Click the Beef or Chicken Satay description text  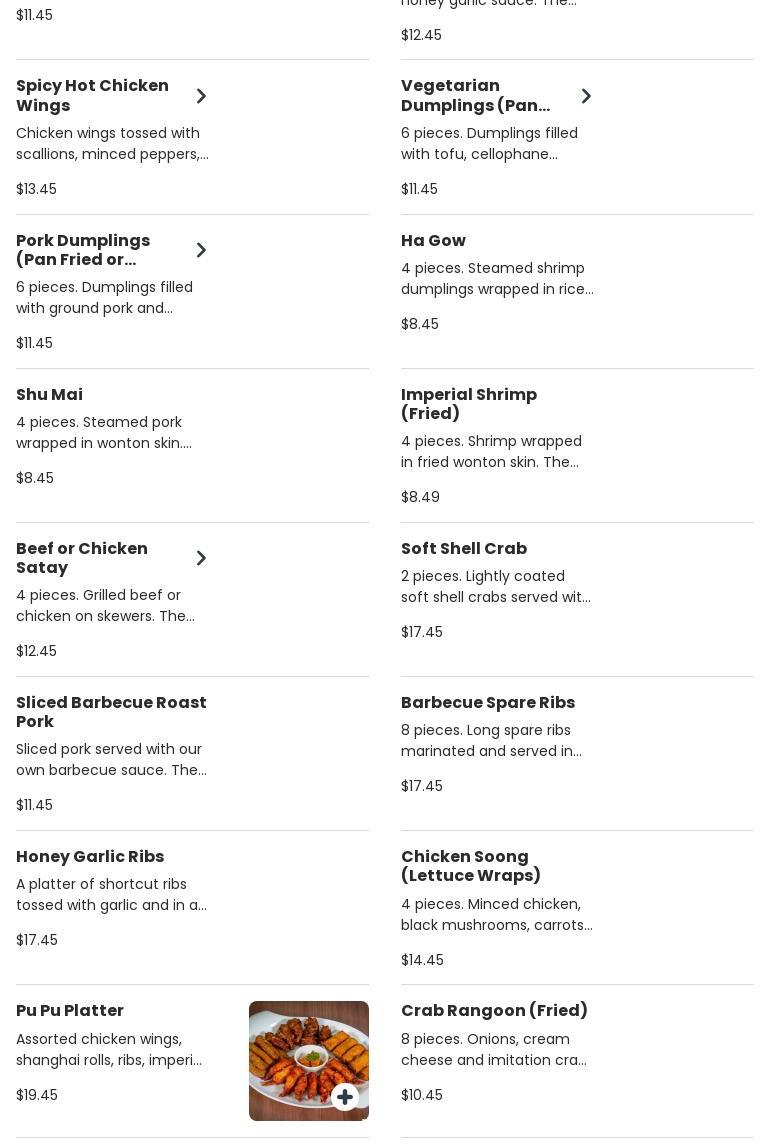[x=105, y=606]
